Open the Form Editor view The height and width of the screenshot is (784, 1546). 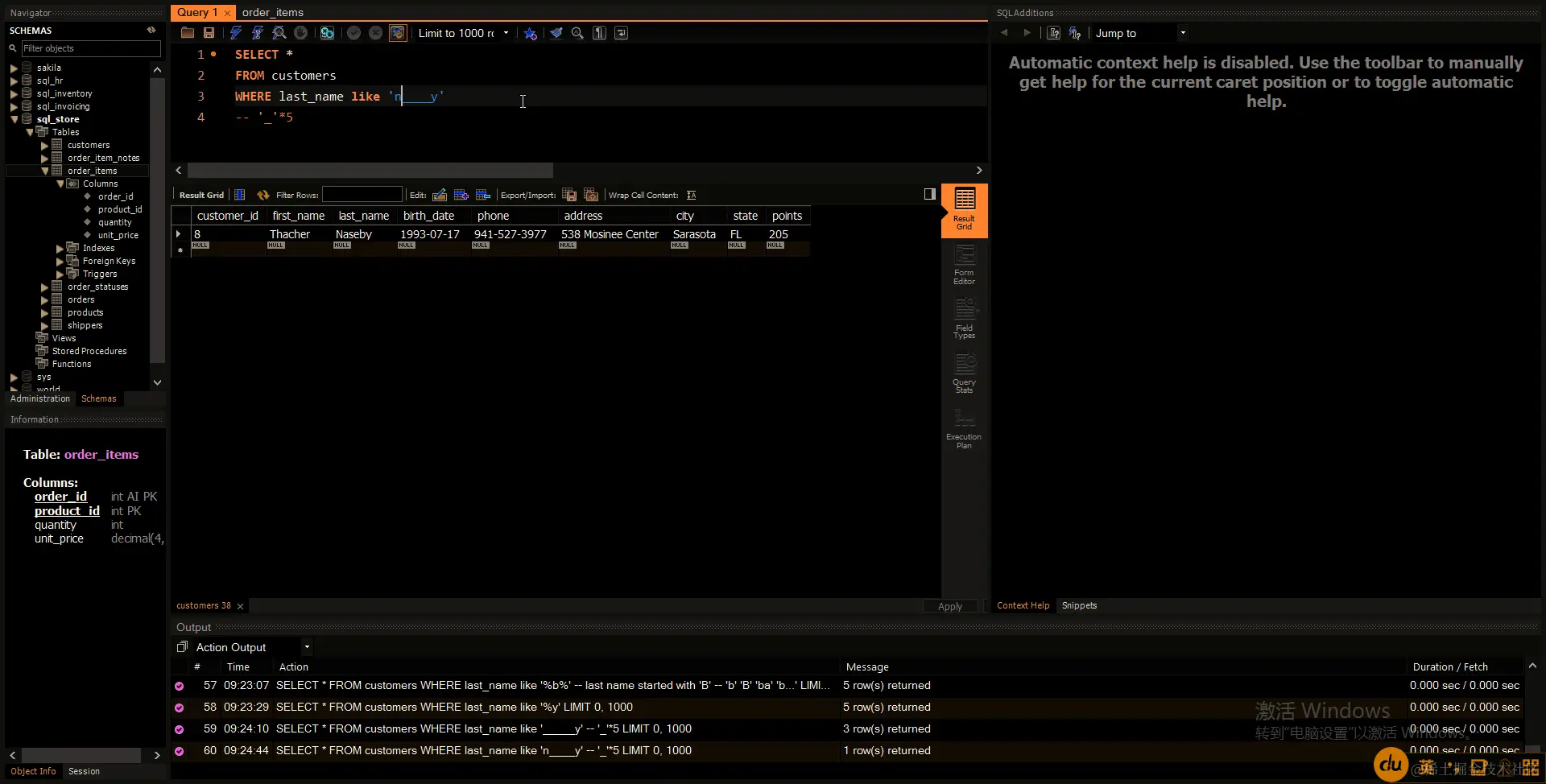coord(965,265)
